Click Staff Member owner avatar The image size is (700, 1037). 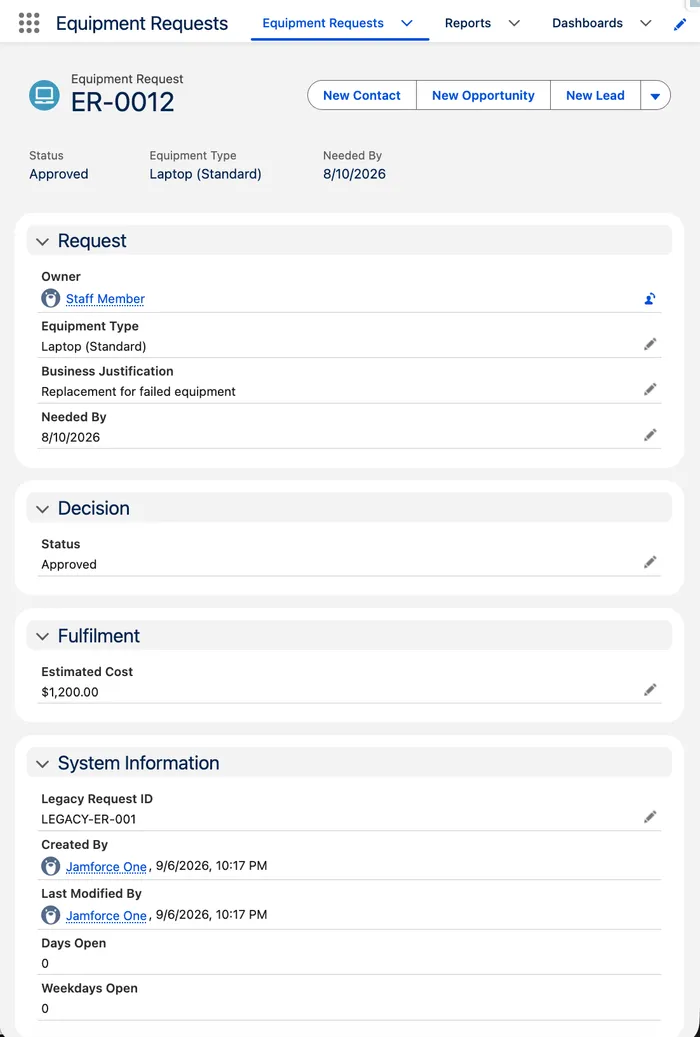(50, 298)
